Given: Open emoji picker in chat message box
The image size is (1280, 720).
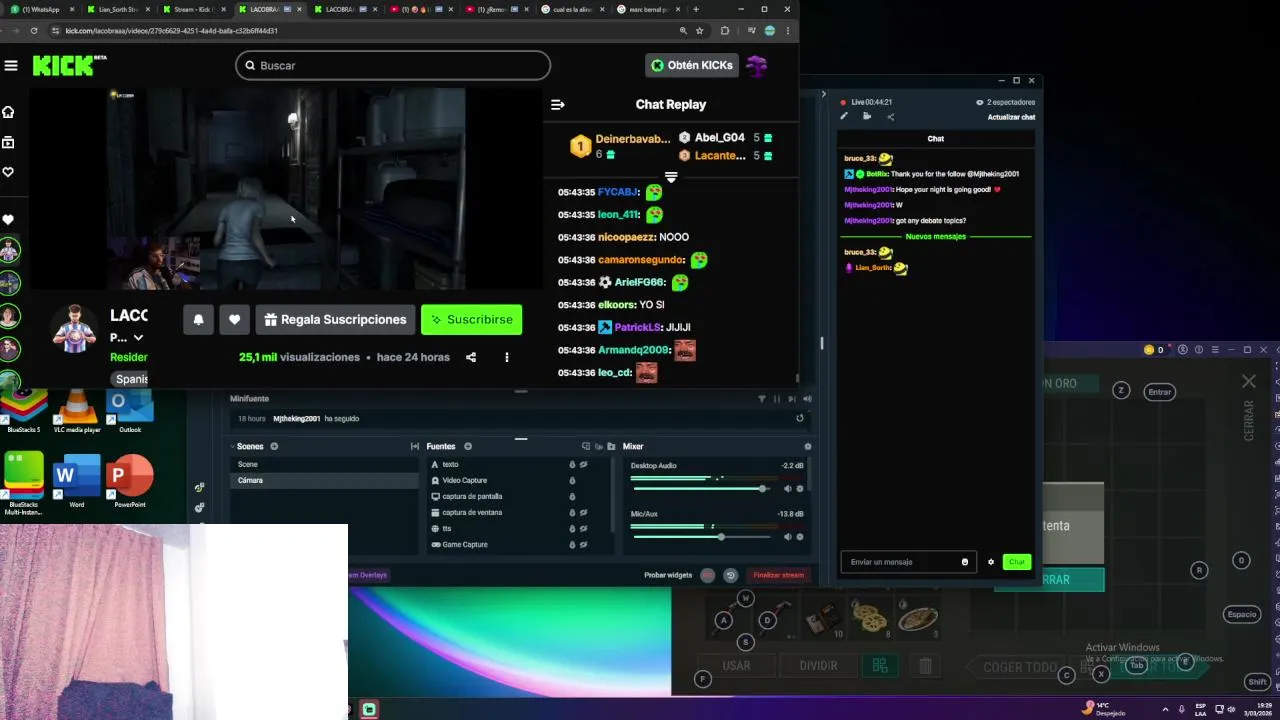Looking at the screenshot, I should click(x=965, y=562).
